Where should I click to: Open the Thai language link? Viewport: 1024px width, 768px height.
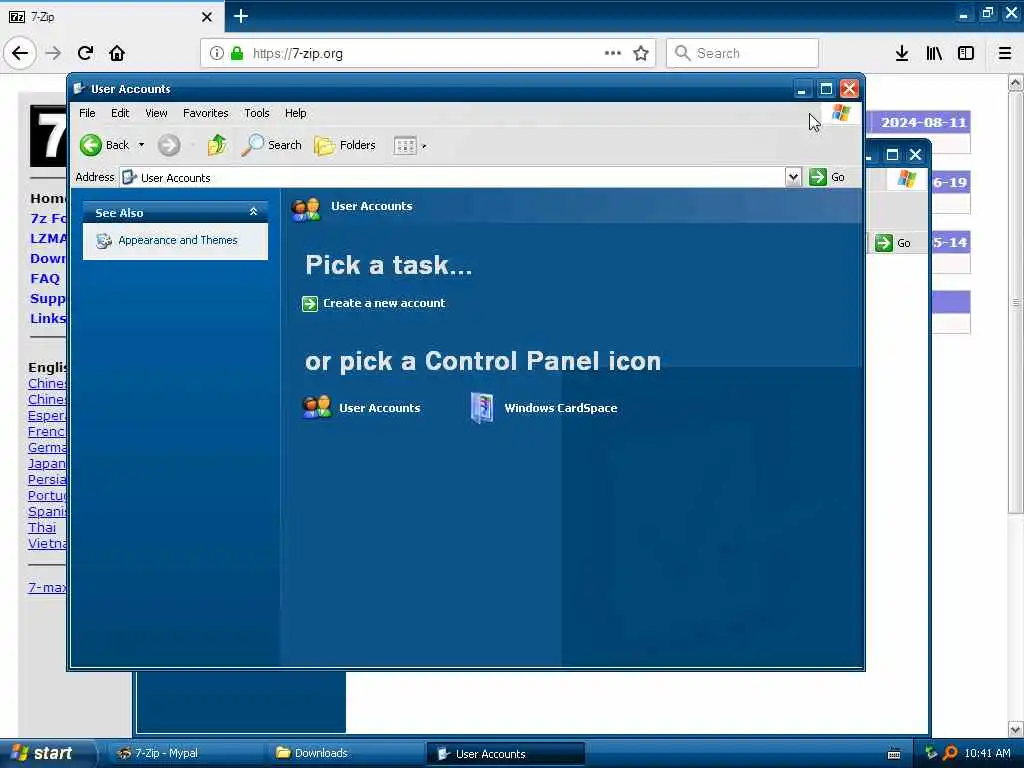(42, 527)
